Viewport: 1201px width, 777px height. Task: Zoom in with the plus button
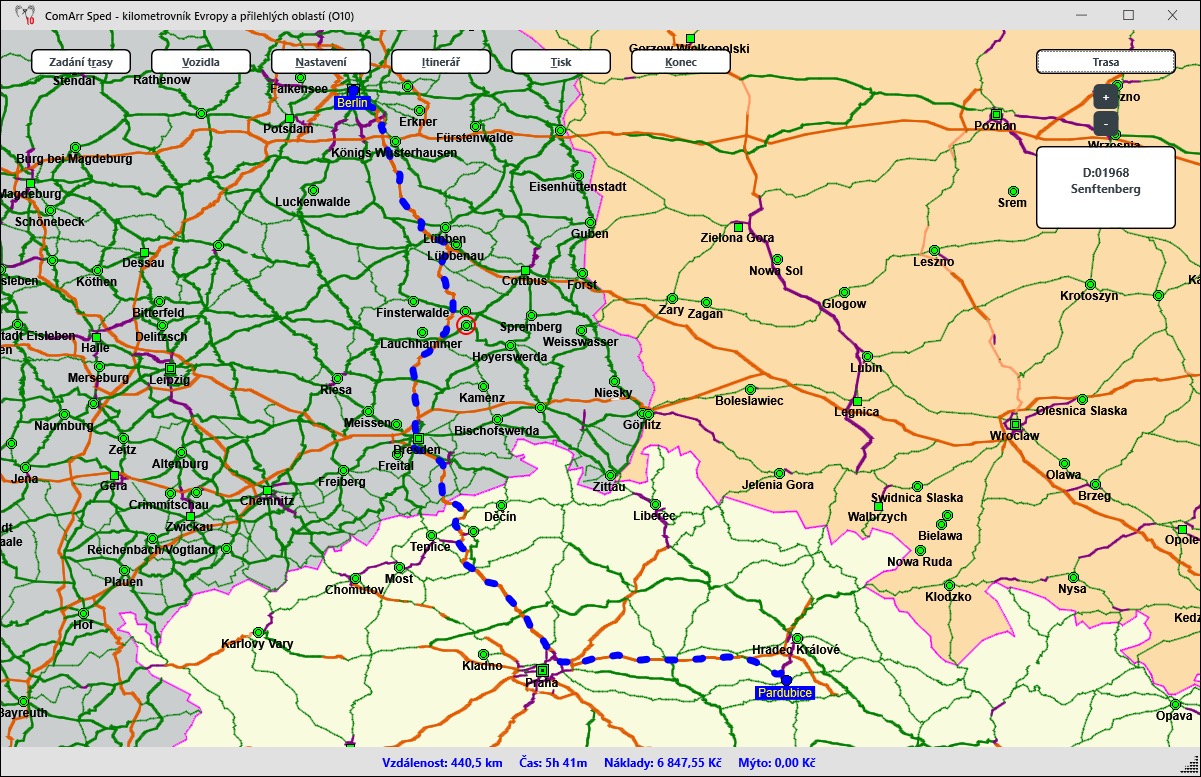[1105, 97]
